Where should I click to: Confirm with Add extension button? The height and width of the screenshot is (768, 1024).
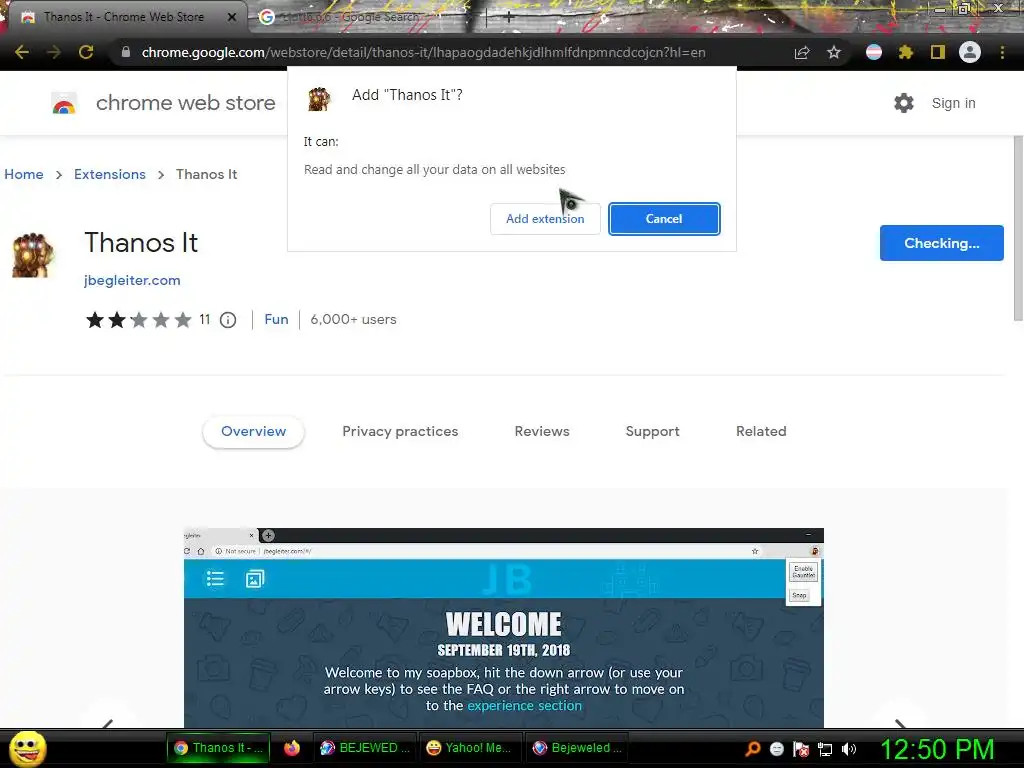(545, 219)
